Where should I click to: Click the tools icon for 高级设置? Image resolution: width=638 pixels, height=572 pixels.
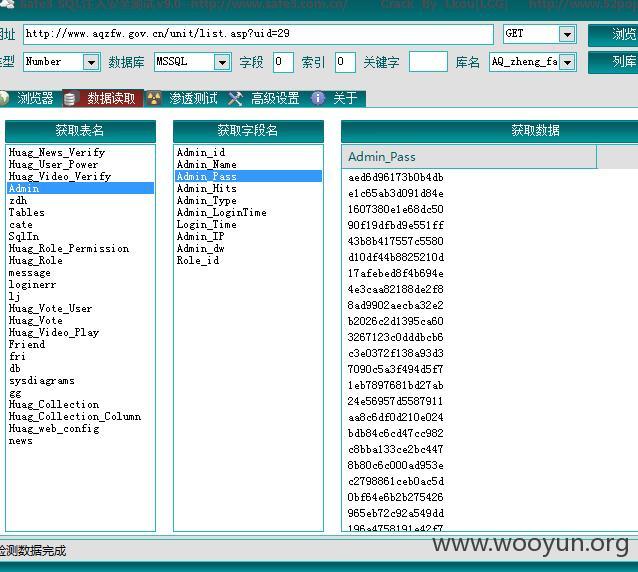point(235,98)
